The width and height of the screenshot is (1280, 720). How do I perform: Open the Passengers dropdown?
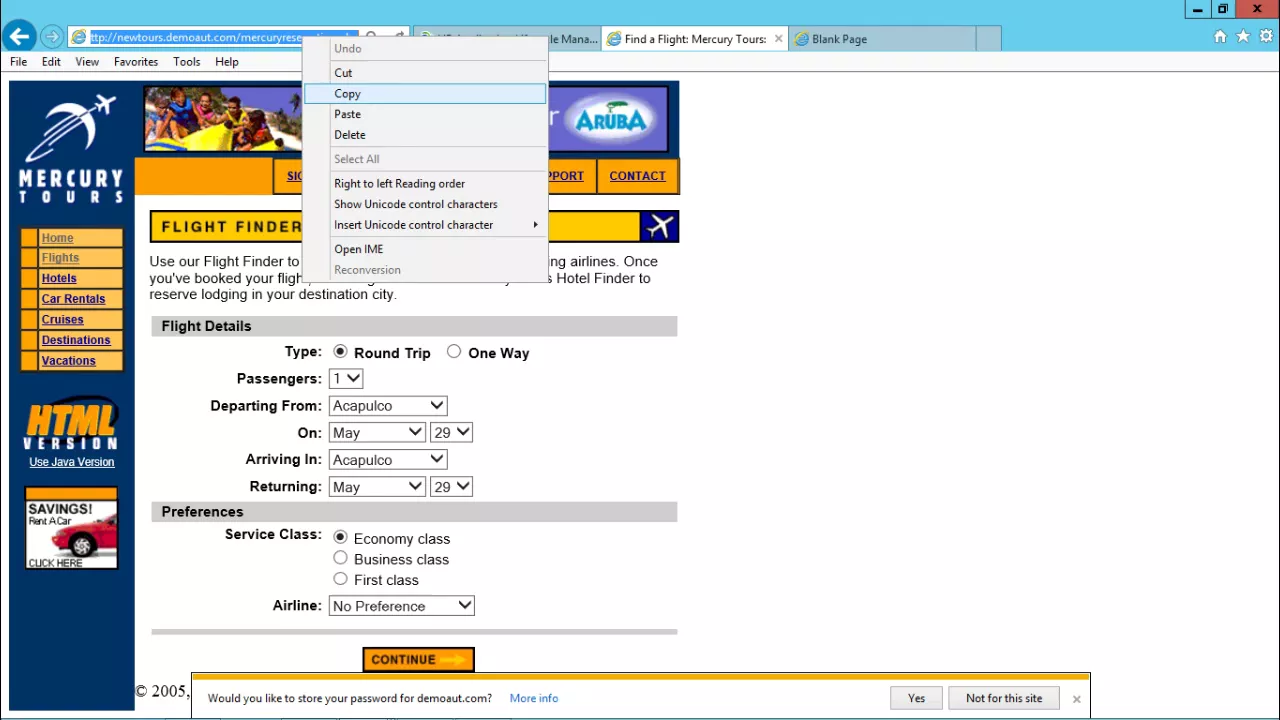[346, 379]
